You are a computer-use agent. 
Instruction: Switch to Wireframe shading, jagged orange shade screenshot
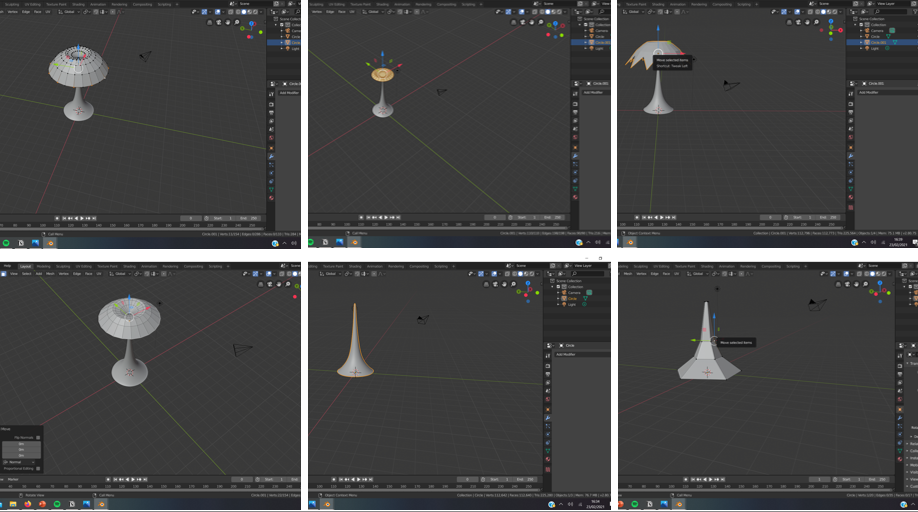point(816,12)
